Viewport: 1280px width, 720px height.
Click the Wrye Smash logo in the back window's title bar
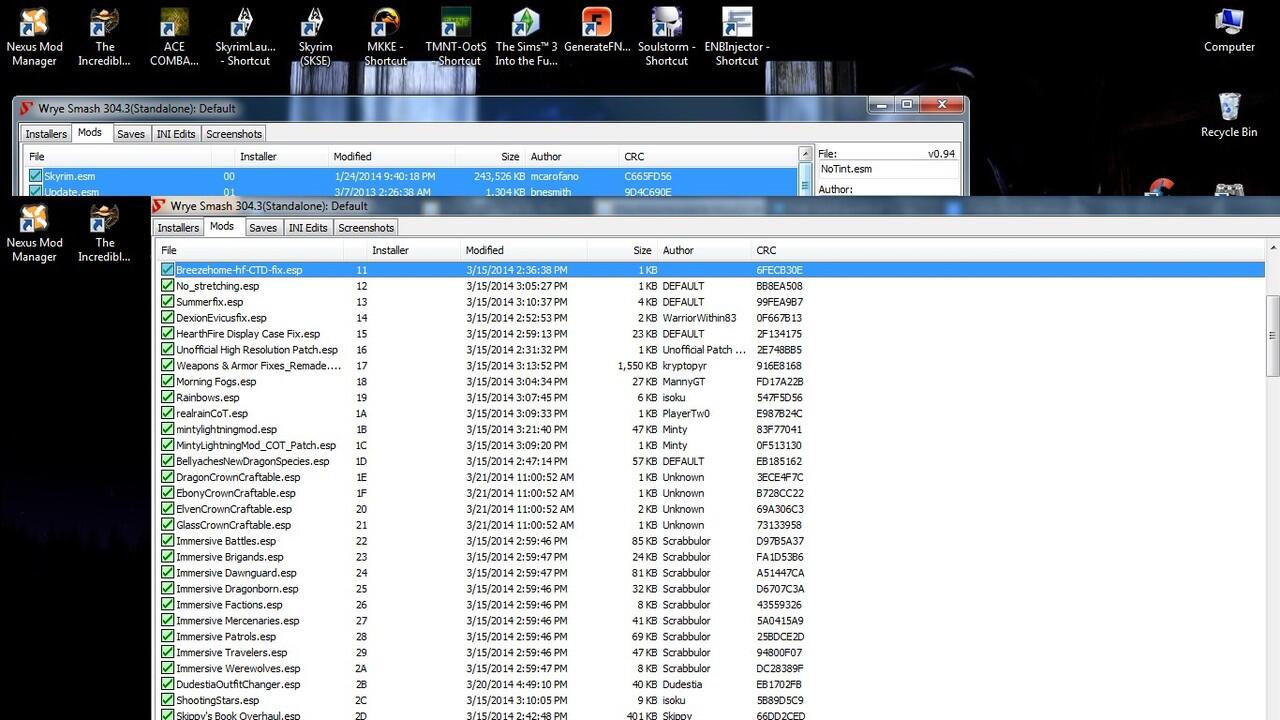pos(27,108)
